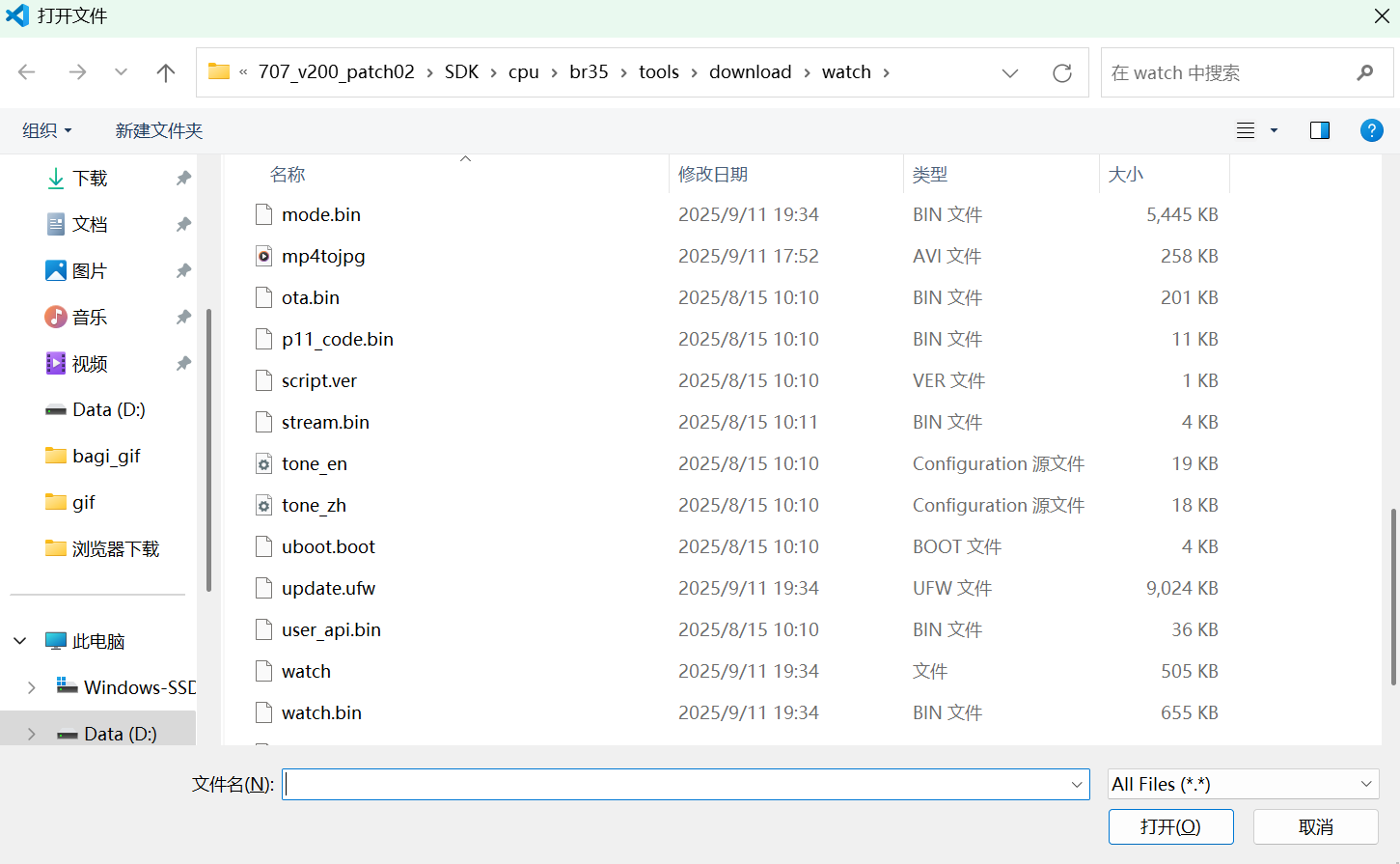Collapse the 此电脑 tree node
Screen dimensions: 1400x864
[x=20, y=641]
